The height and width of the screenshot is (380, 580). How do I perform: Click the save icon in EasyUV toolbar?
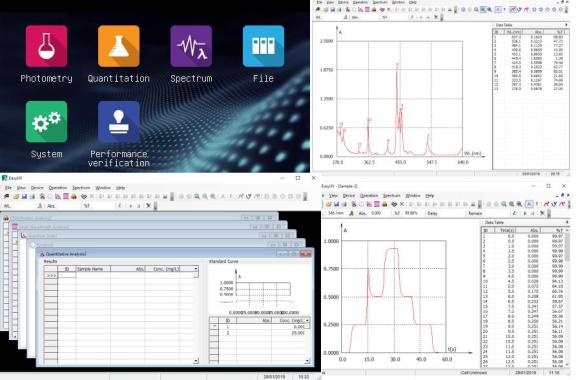(24, 196)
